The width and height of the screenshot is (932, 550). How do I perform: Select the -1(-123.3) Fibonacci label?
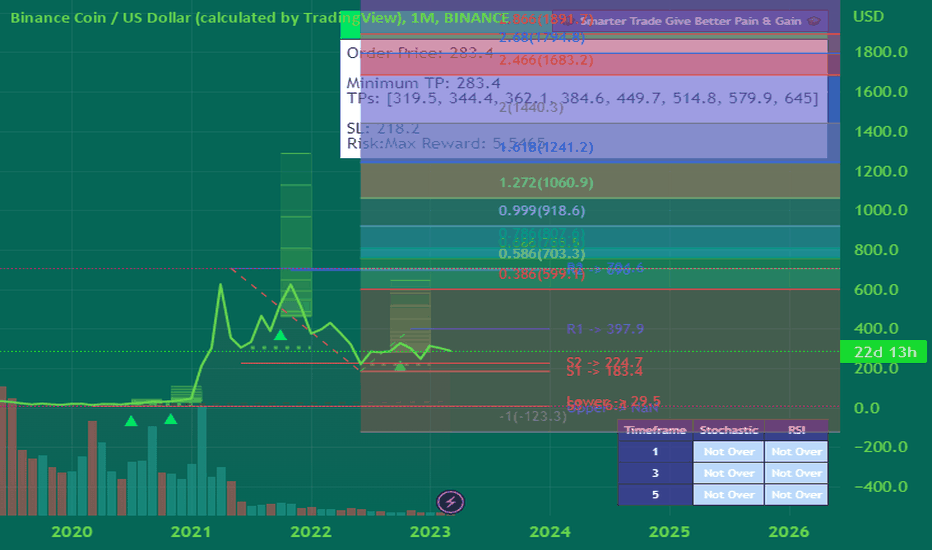[x=533, y=416]
